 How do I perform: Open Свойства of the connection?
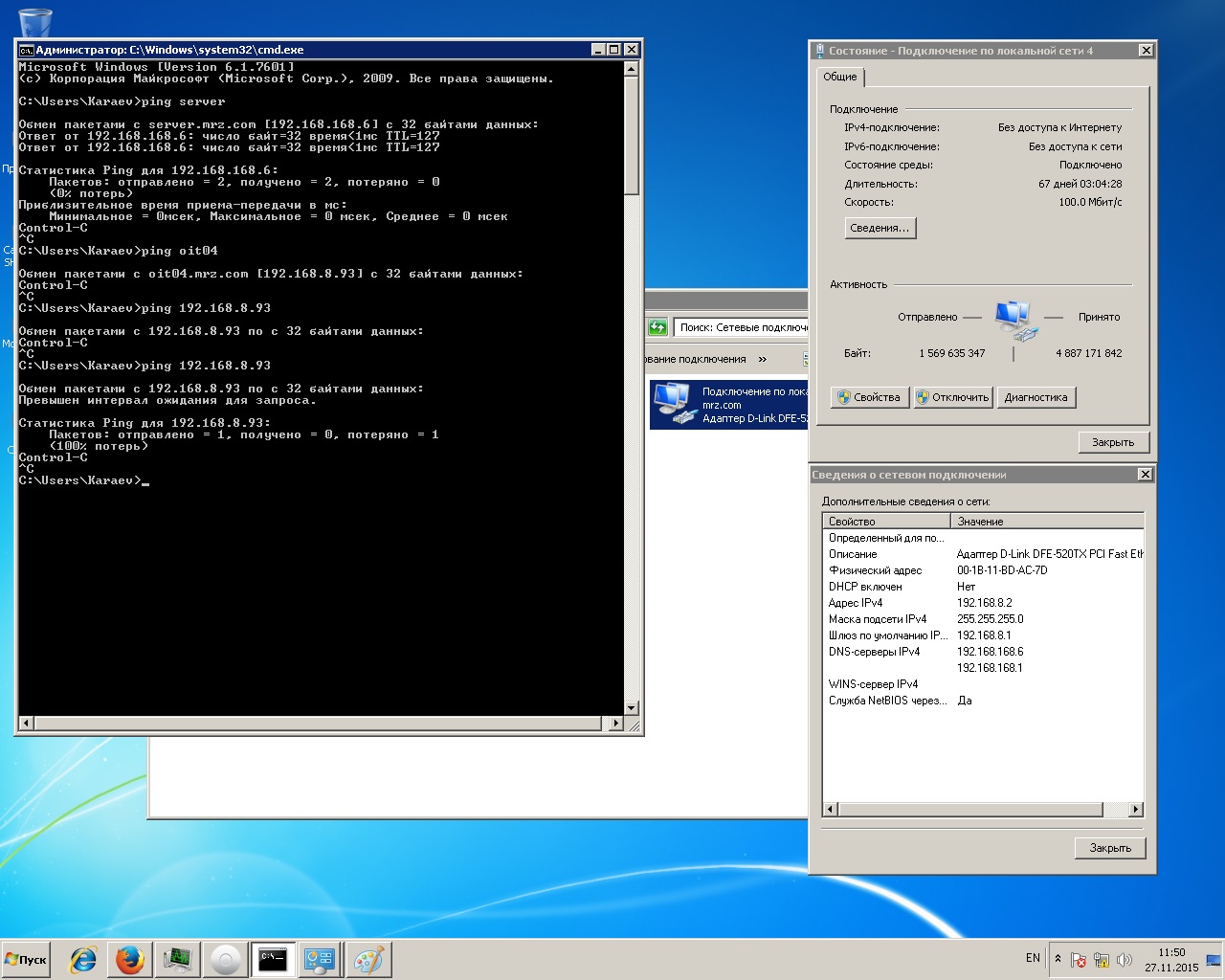point(869,397)
